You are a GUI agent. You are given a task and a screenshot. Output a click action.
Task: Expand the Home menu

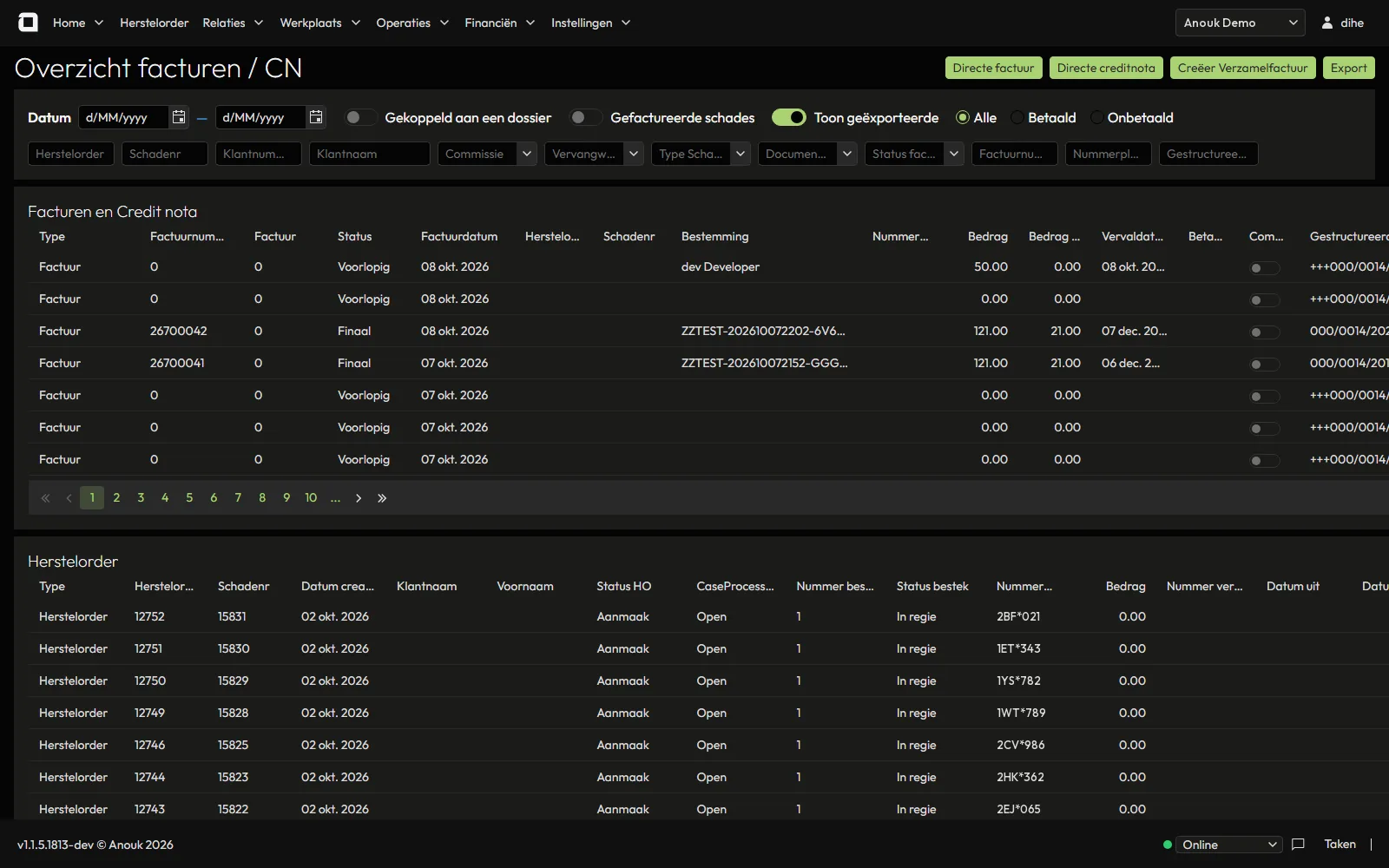(77, 23)
